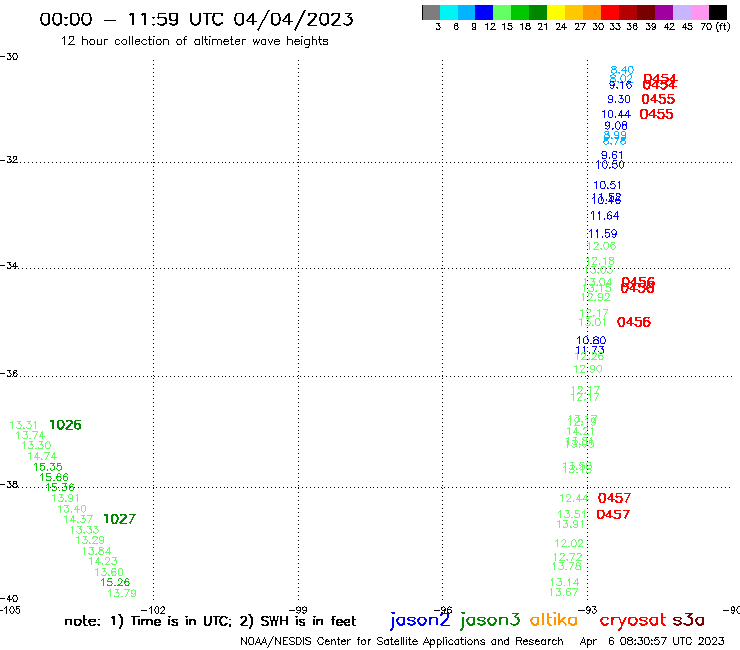Click the black swatch at the legend end
740x650 pixels.
pos(717,12)
